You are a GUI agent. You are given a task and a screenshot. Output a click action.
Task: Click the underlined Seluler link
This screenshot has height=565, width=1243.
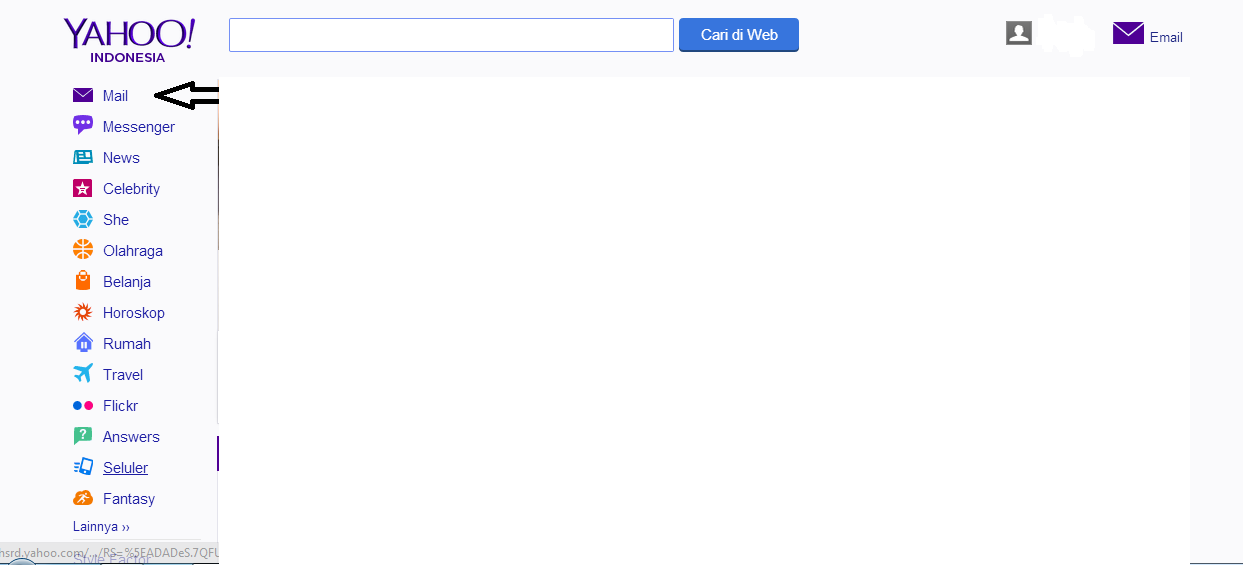click(125, 468)
